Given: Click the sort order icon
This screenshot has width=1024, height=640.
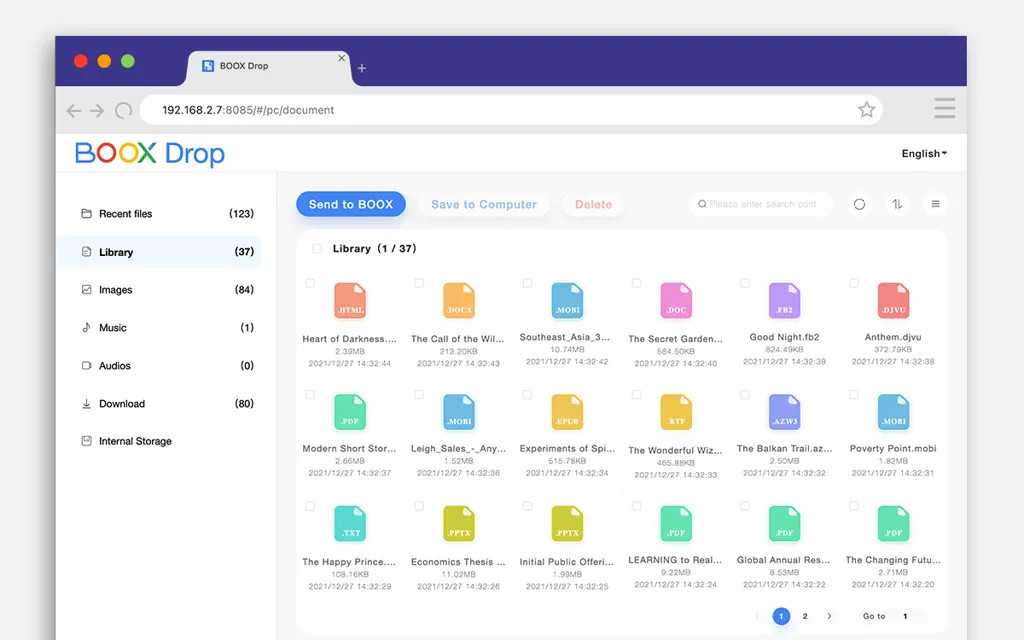Looking at the screenshot, I should [897, 204].
